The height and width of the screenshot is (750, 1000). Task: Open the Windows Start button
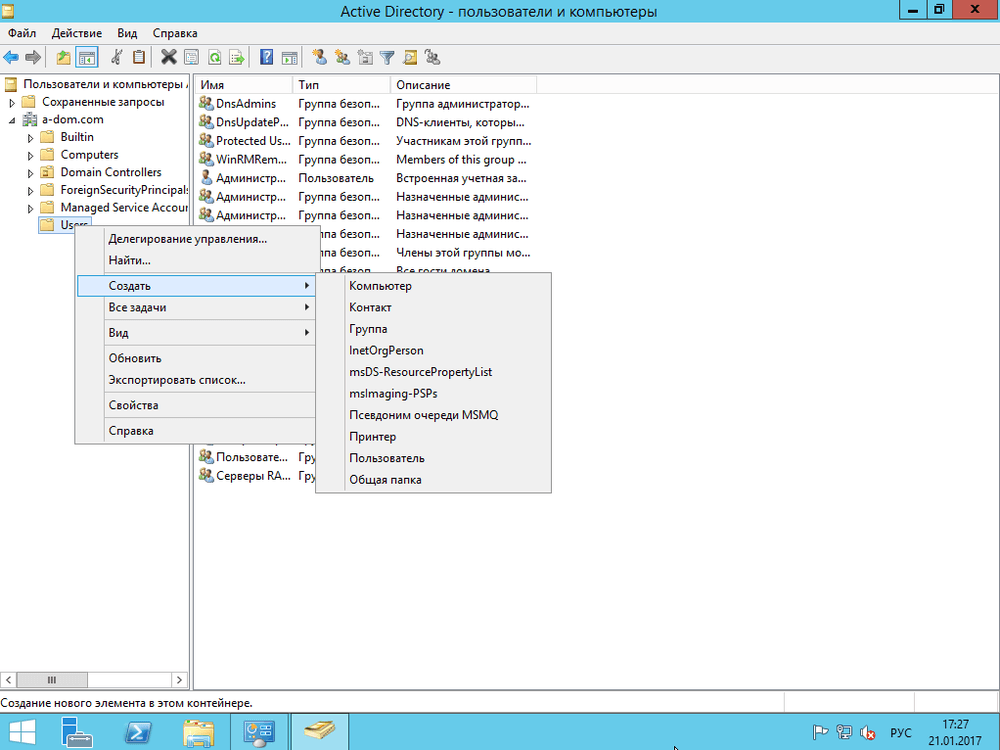coord(23,732)
